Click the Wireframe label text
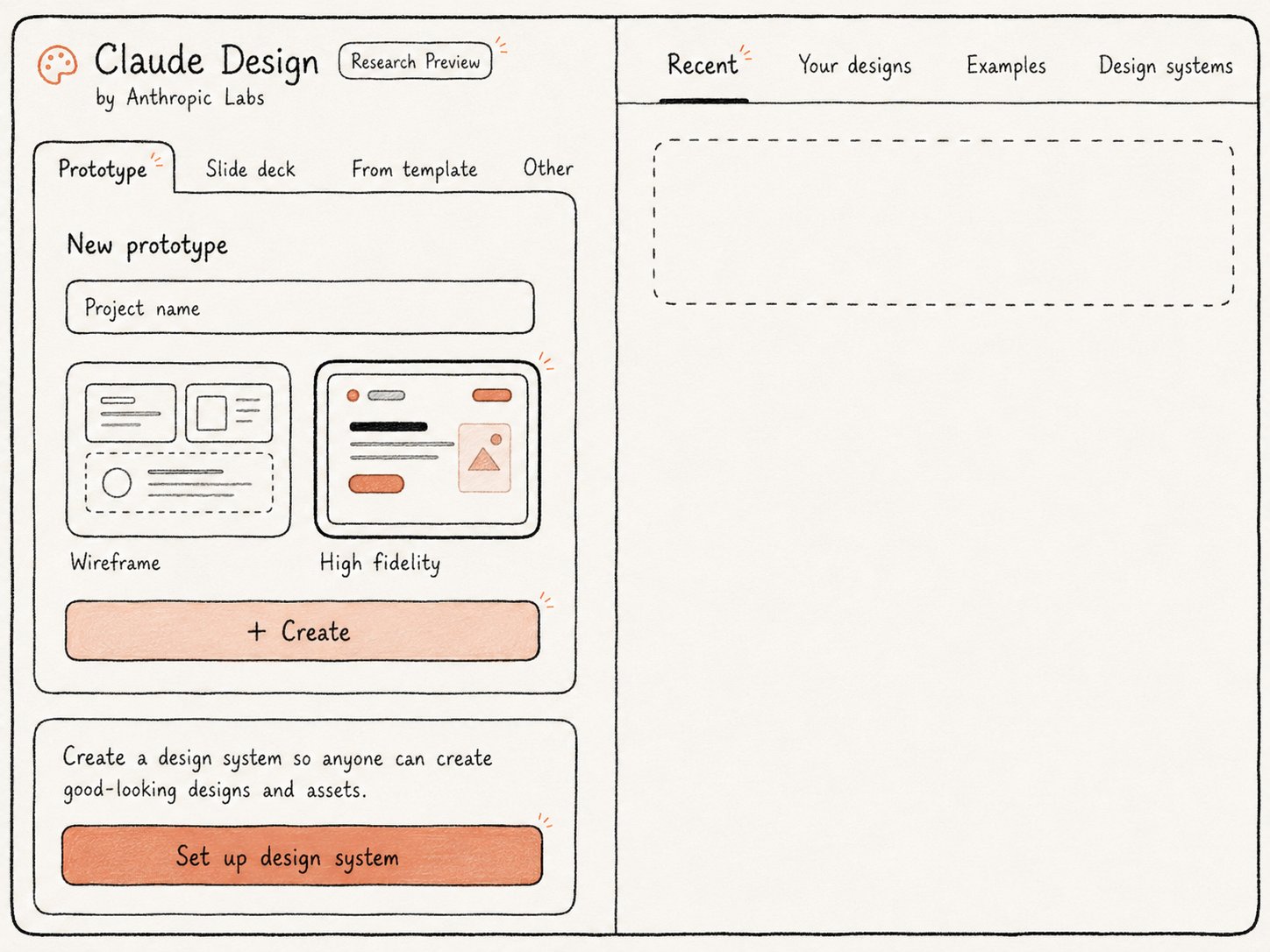 point(116,562)
